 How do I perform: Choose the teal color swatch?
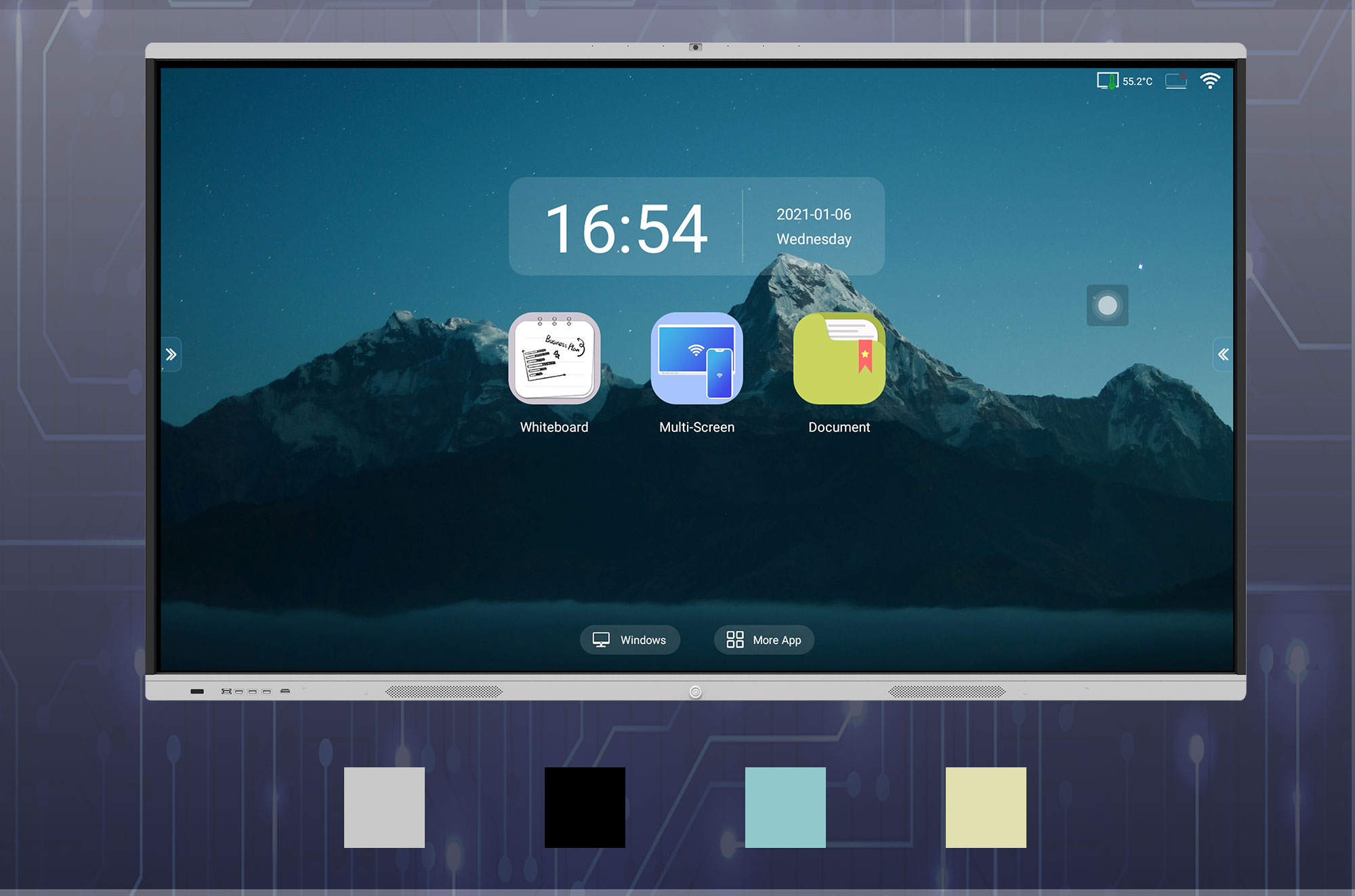(x=785, y=807)
